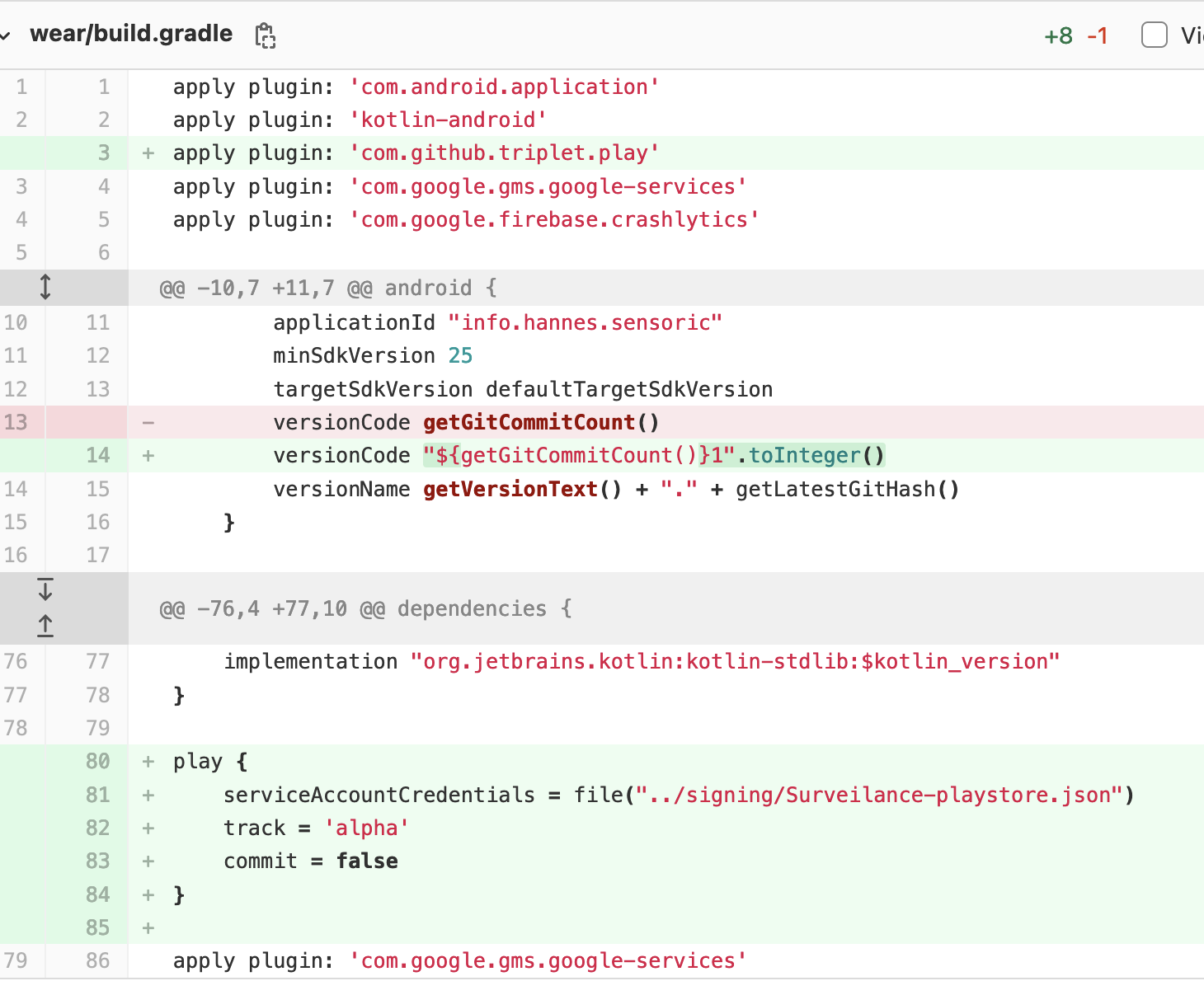Expand lines downward before dependencies hunk
The height and width of the screenshot is (981, 1204).
45,589
